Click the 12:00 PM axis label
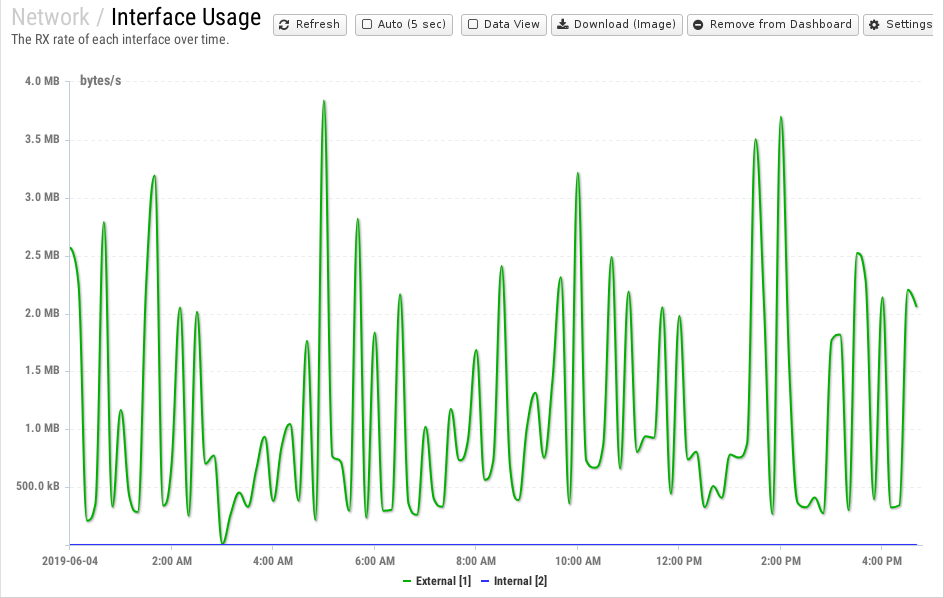Image resolution: width=944 pixels, height=598 pixels. (x=678, y=561)
